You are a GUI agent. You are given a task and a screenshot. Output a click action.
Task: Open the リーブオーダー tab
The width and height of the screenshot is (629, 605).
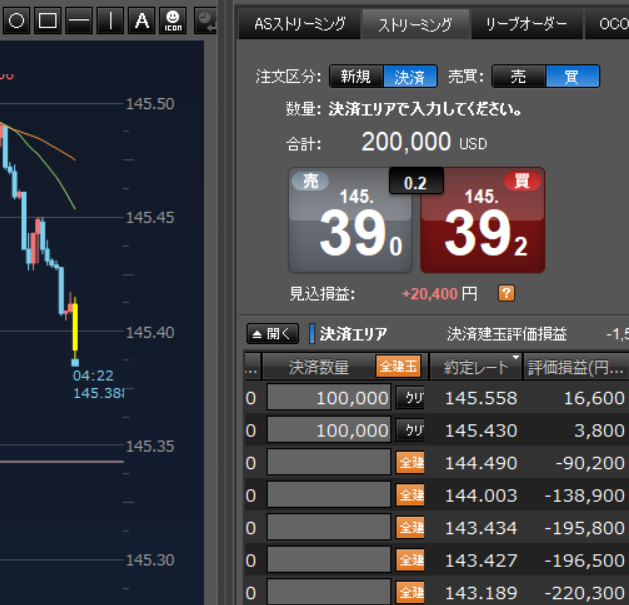click(x=526, y=24)
